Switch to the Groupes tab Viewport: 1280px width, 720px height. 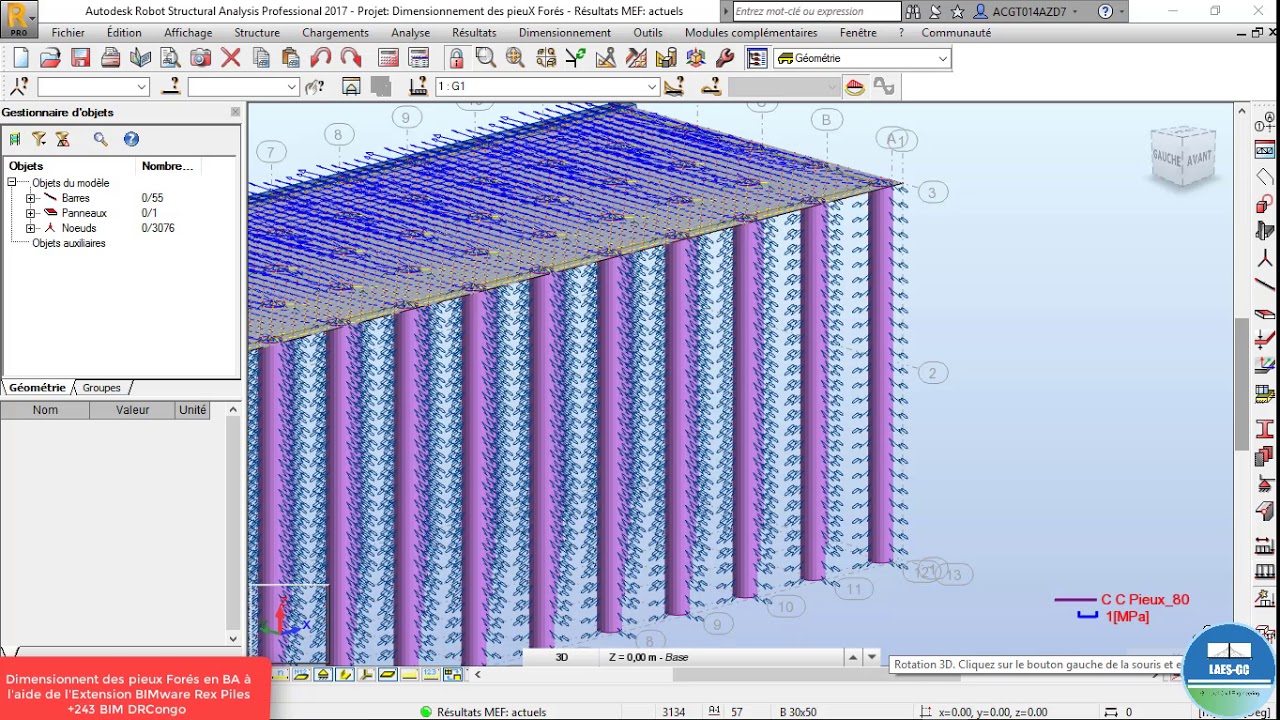(101, 388)
